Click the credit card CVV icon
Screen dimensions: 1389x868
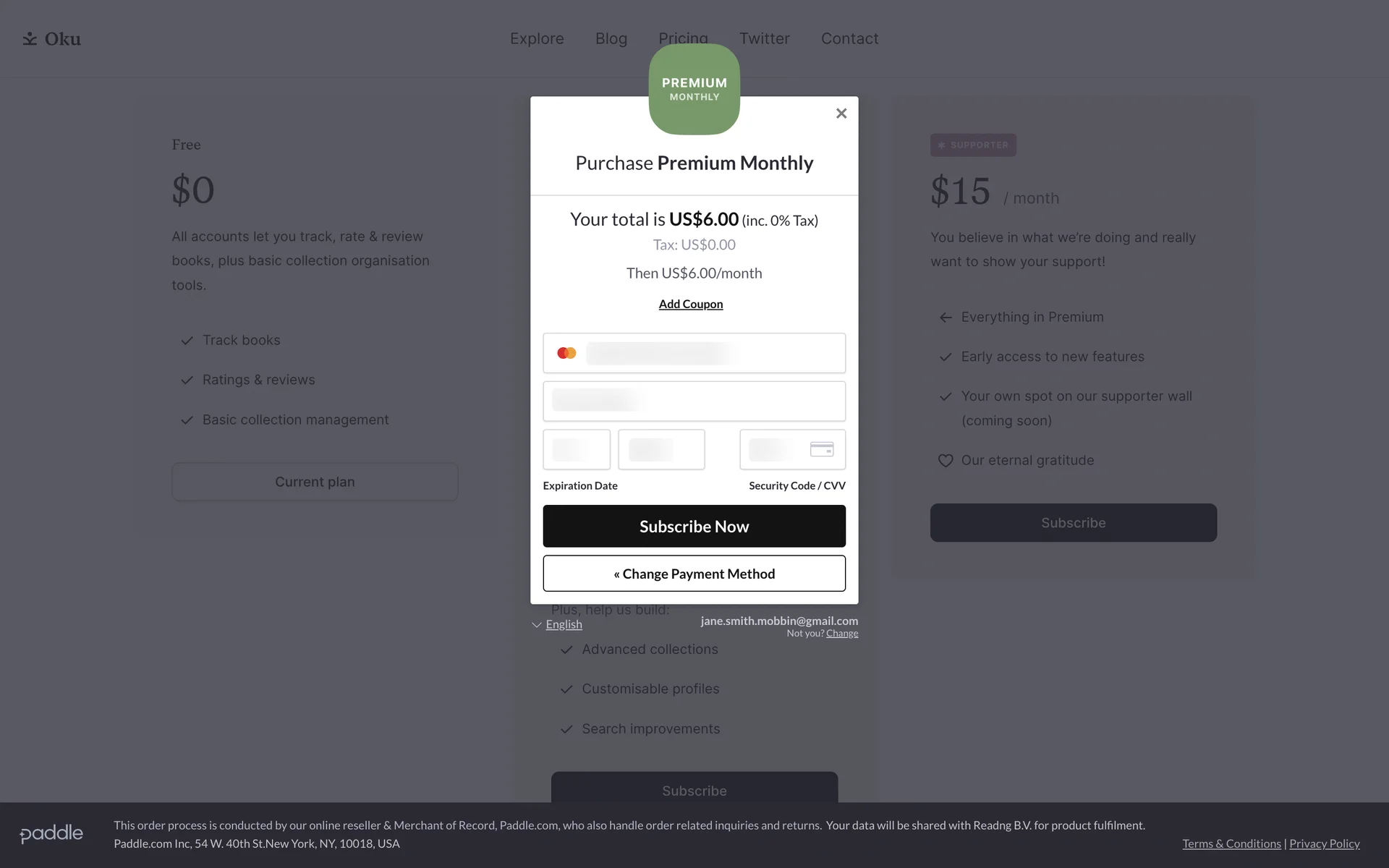(821, 449)
